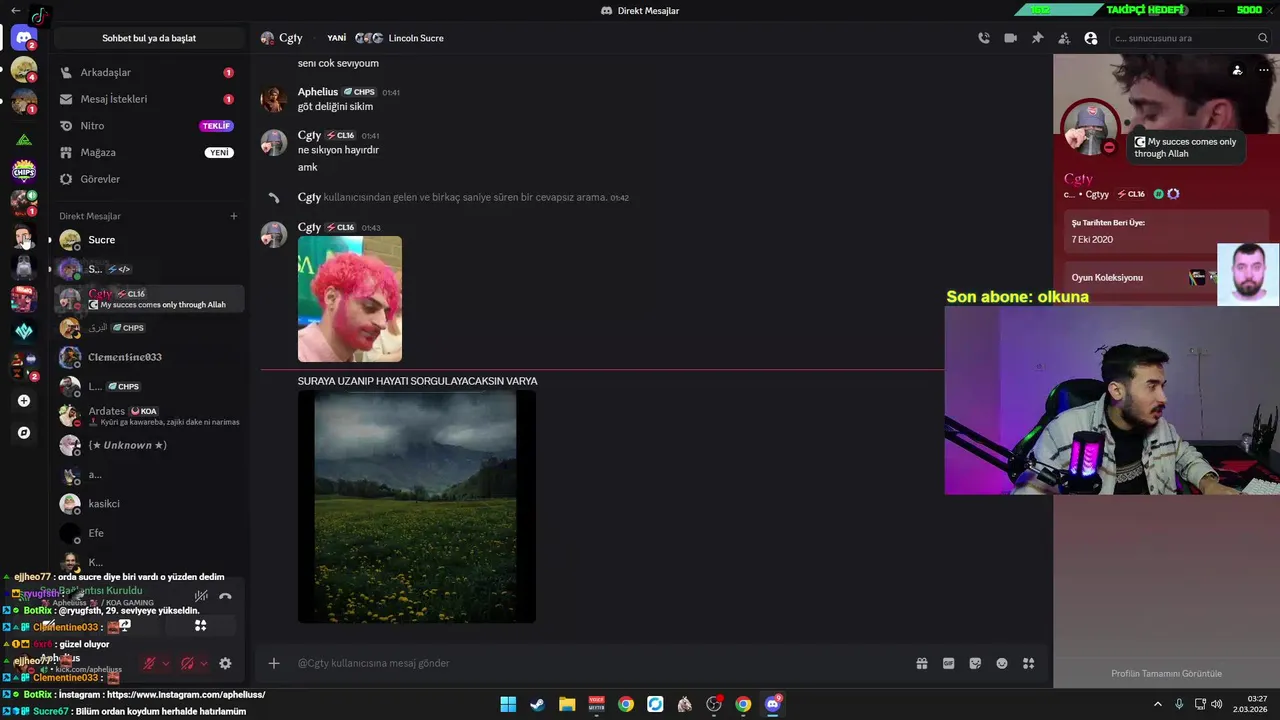Viewport: 1280px width, 720px height.
Task: Start a video call from the header
Action: click(x=1010, y=38)
